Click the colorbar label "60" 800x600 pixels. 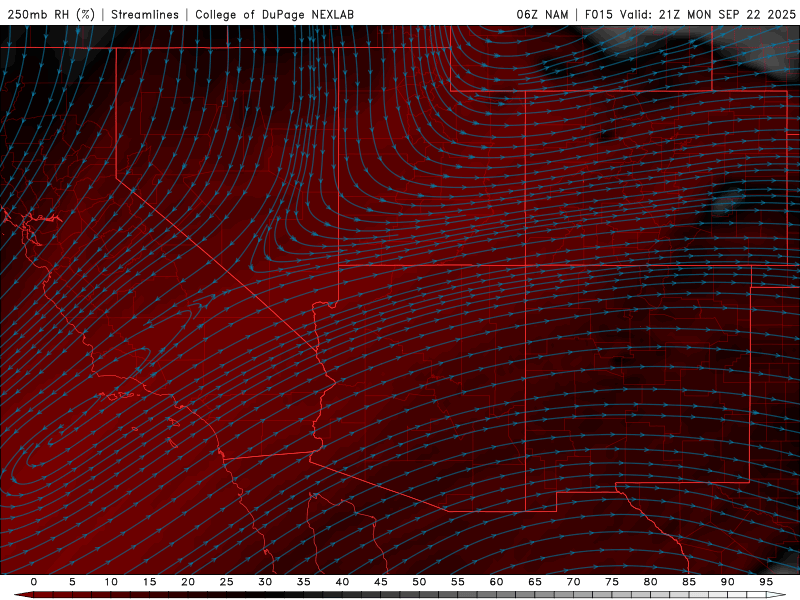point(496,582)
